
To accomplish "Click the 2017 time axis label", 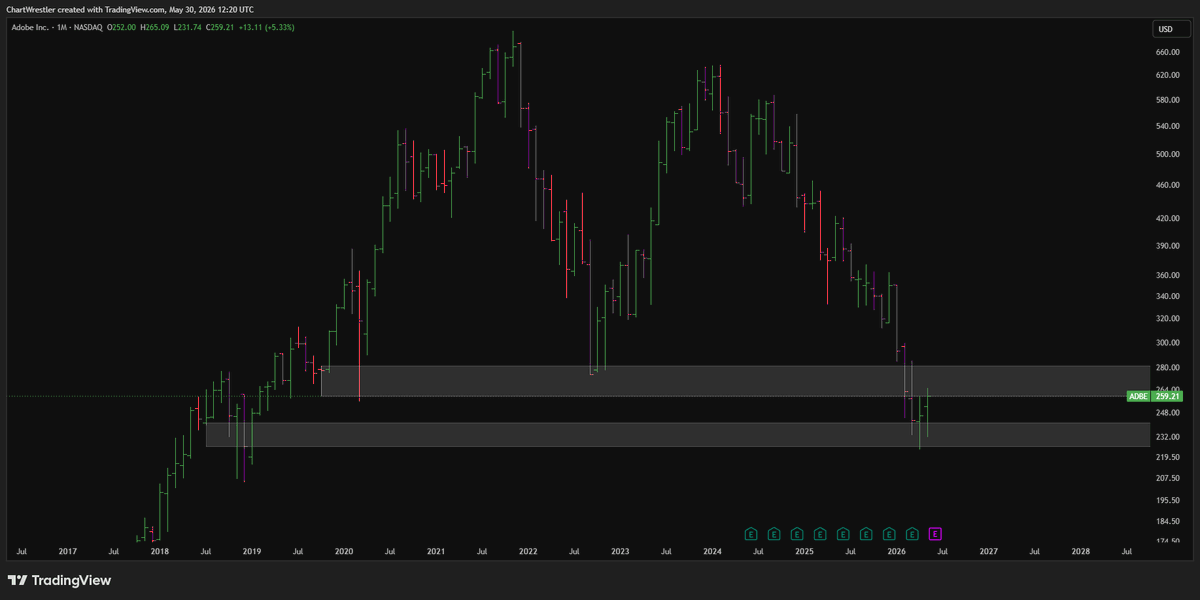I will 67,551.
